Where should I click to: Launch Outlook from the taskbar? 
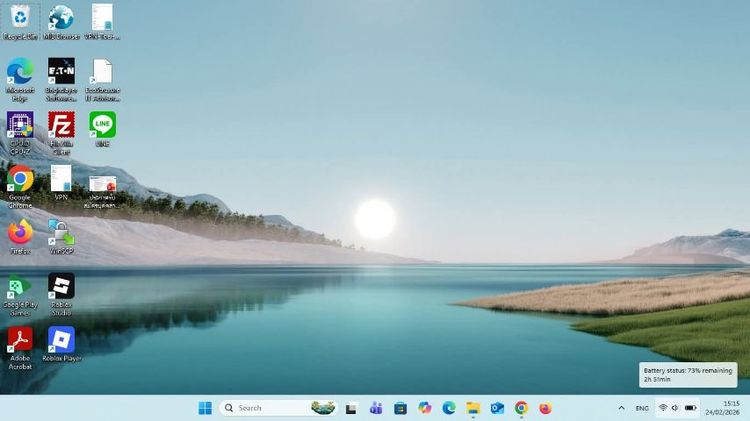tap(497, 408)
